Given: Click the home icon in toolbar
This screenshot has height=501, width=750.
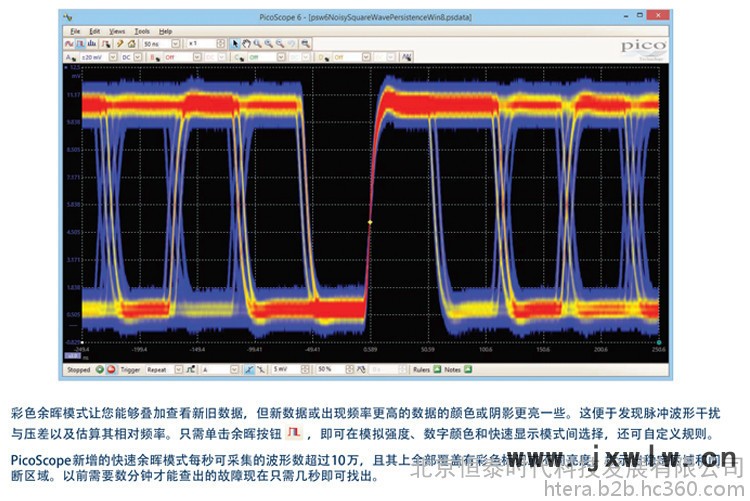Looking at the screenshot, I should pos(132,44).
